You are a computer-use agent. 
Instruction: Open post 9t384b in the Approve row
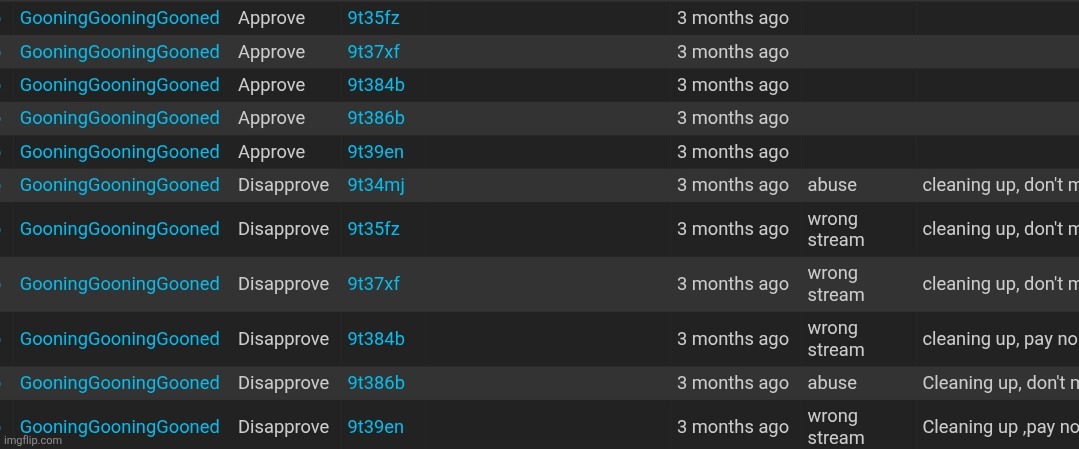[376, 85]
